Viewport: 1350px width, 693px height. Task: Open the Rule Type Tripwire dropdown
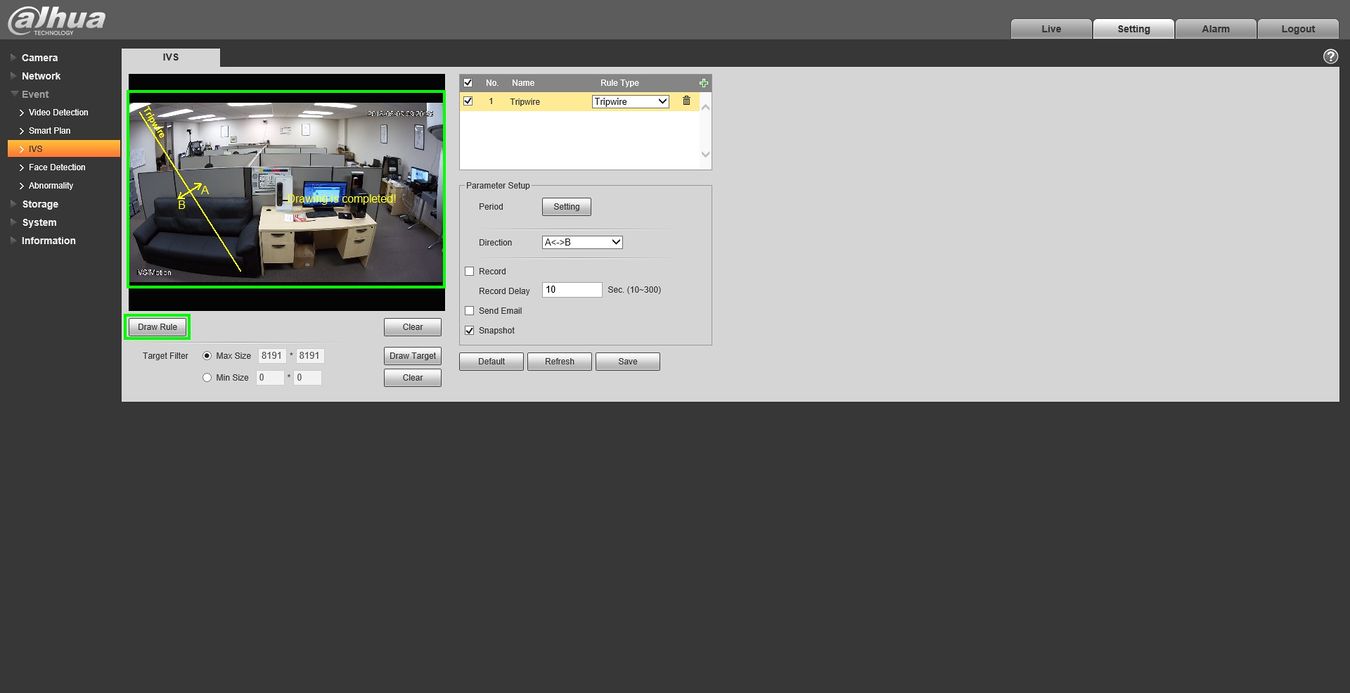(x=630, y=102)
